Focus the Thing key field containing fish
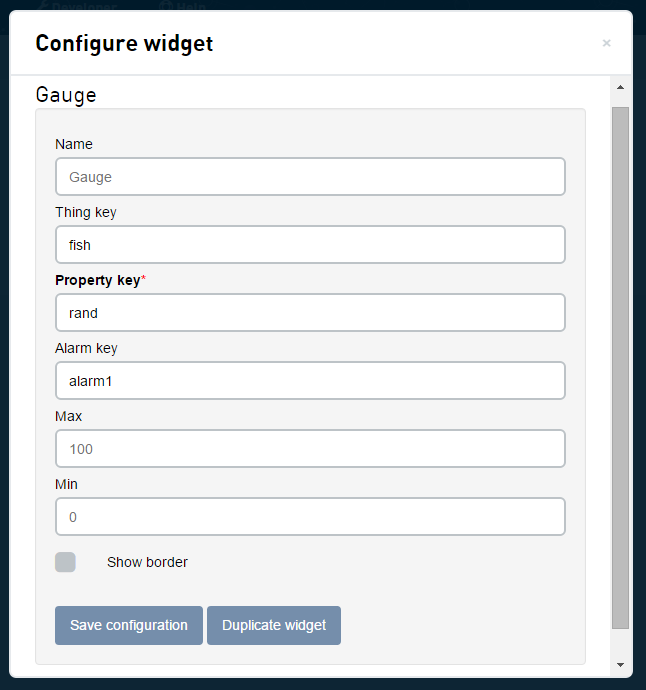 pyautogui.click(x=310, y=245)
